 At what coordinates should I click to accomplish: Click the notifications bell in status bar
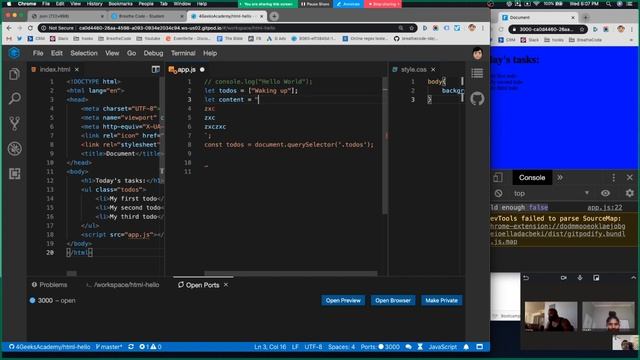[466, 347]
